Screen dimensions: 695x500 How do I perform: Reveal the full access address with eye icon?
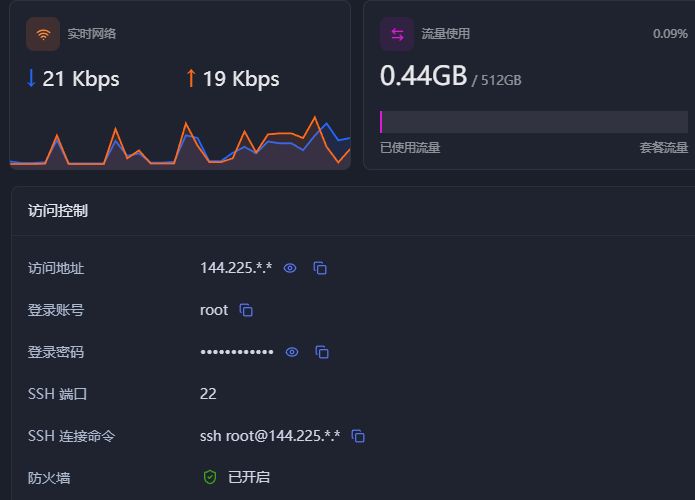coord(290,268)
